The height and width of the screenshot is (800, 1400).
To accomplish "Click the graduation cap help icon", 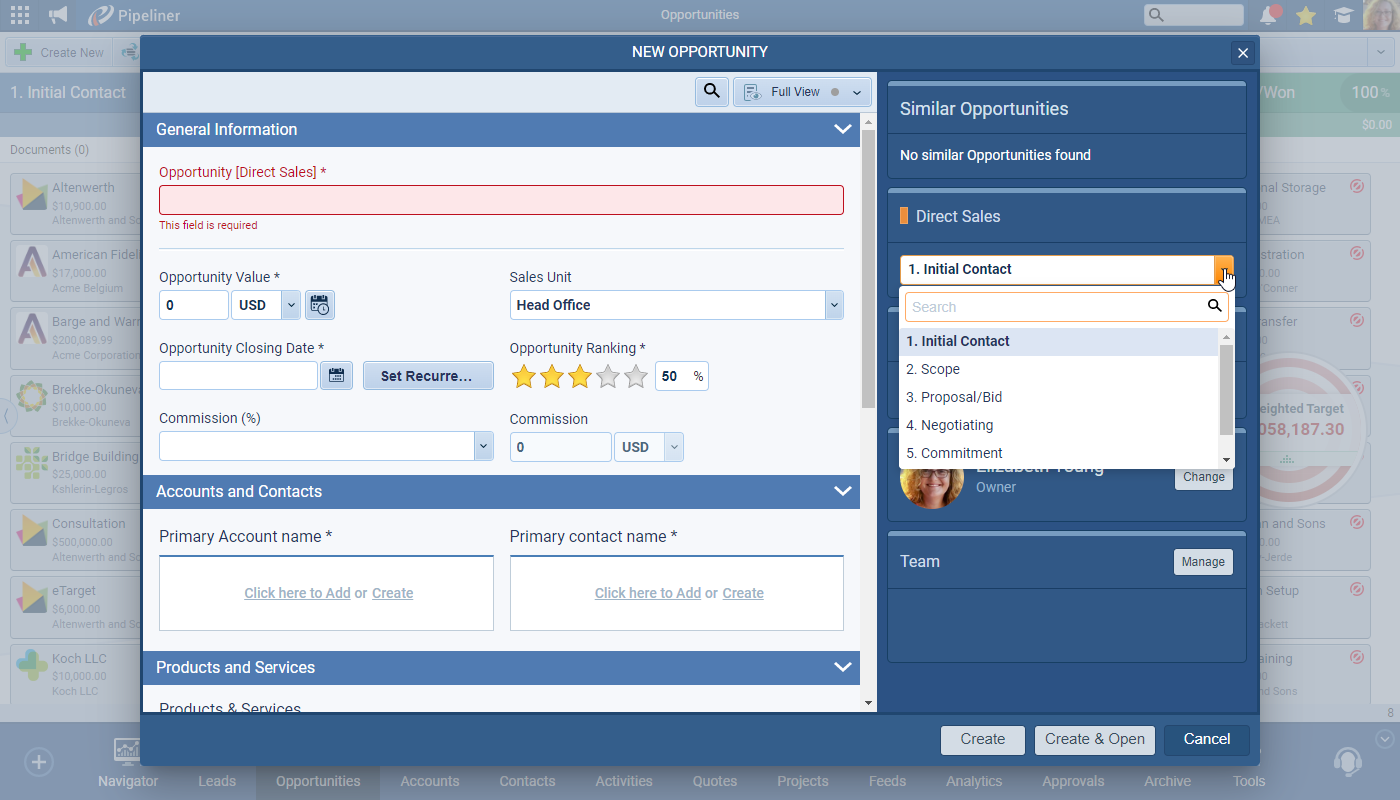I will click(1341, 15).
